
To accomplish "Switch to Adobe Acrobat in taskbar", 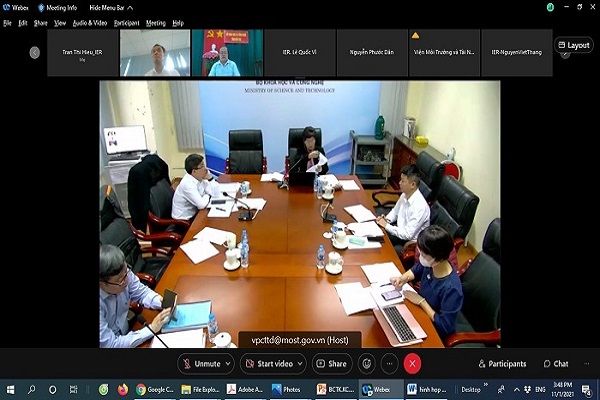I will pyautogui.click(x=245, y=390).
